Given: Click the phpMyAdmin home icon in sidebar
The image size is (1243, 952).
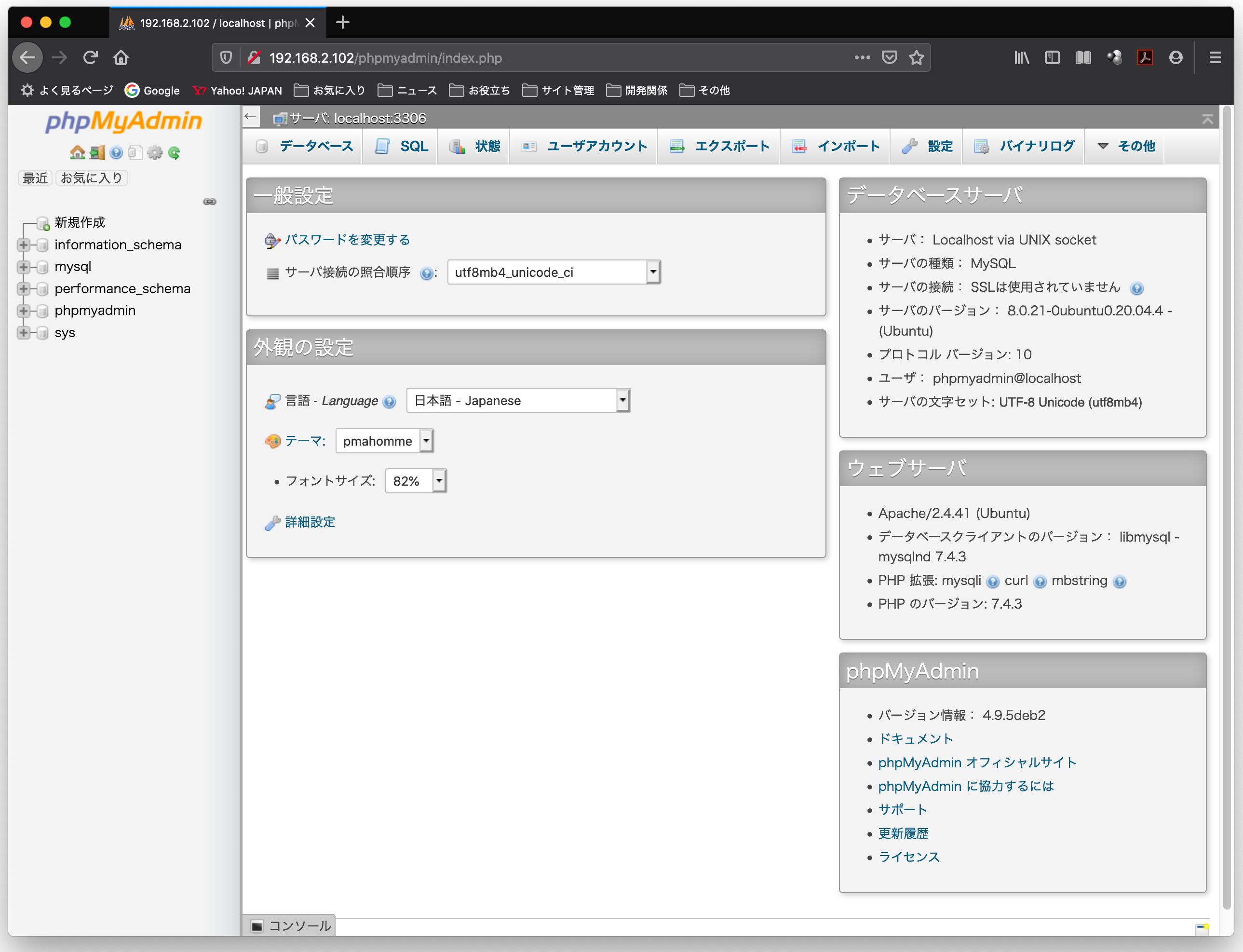Looking at the screenshot, I should 77,152.
